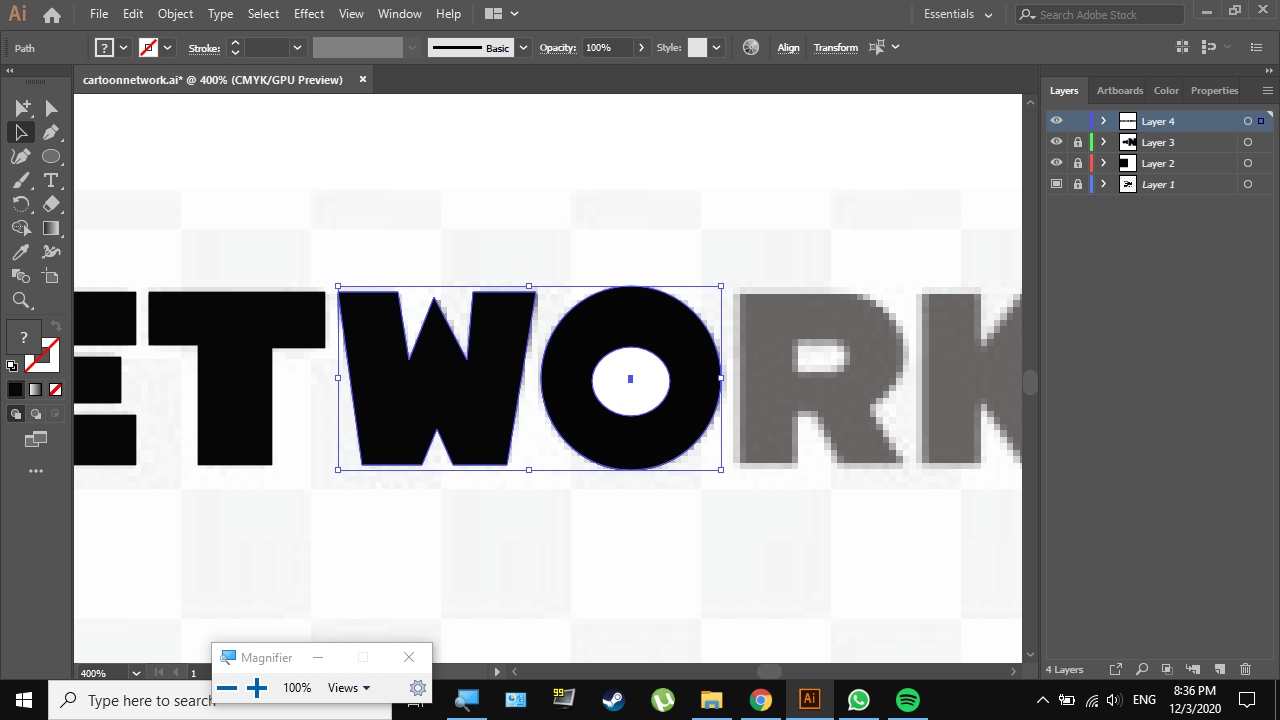This screenshot has height=720, width=1280.
Task: Apply solid Color mode swatch
Action: coord(16,389)
